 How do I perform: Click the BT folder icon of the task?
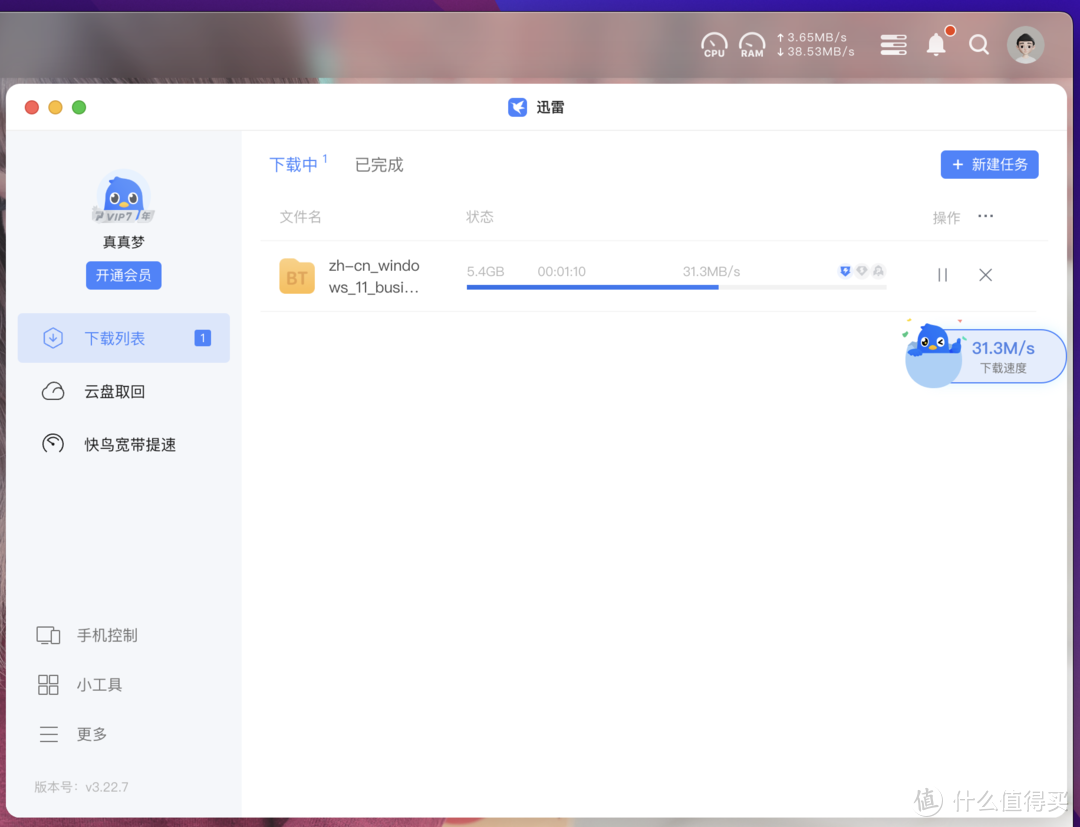pyautogui.click(x=297, y=276)
